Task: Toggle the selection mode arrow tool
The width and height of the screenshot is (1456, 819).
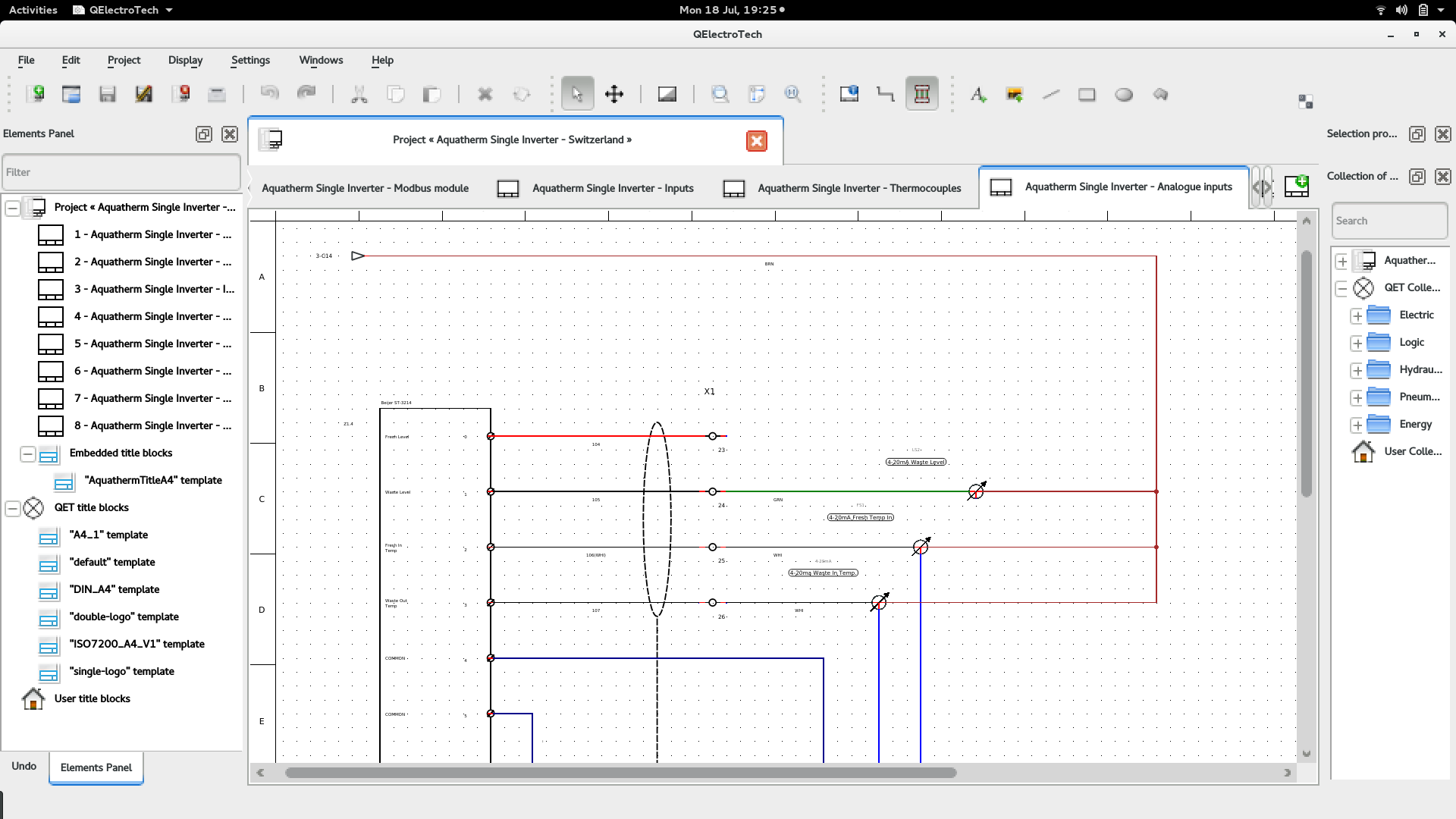Action: pos(577,94)
